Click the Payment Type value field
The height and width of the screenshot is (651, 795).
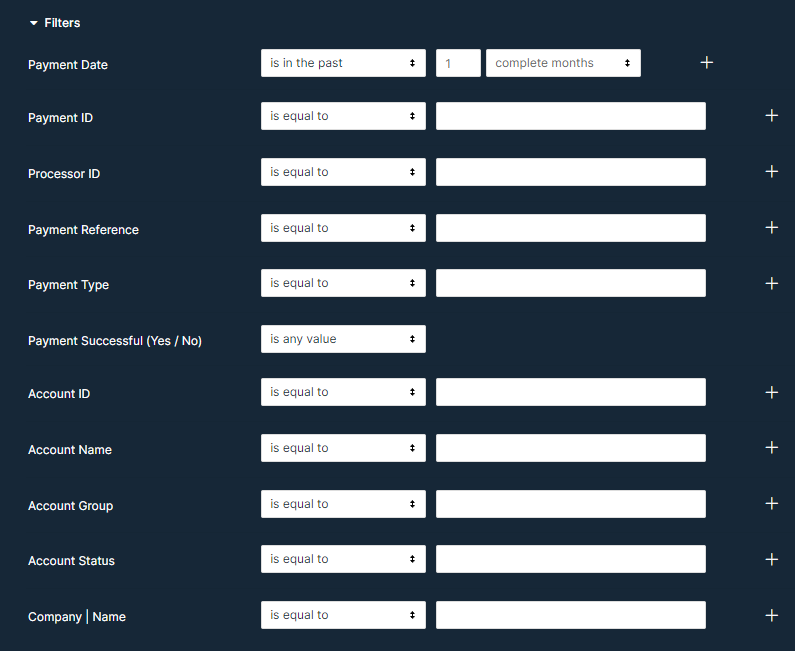coord(571,283)
